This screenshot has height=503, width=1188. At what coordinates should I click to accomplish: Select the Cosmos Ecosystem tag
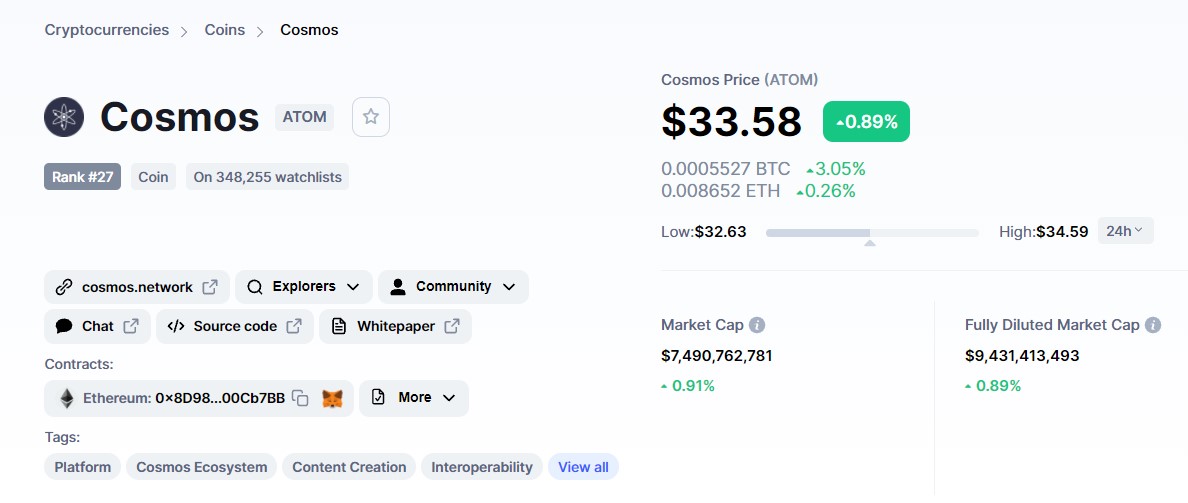[x=202, y=467]
